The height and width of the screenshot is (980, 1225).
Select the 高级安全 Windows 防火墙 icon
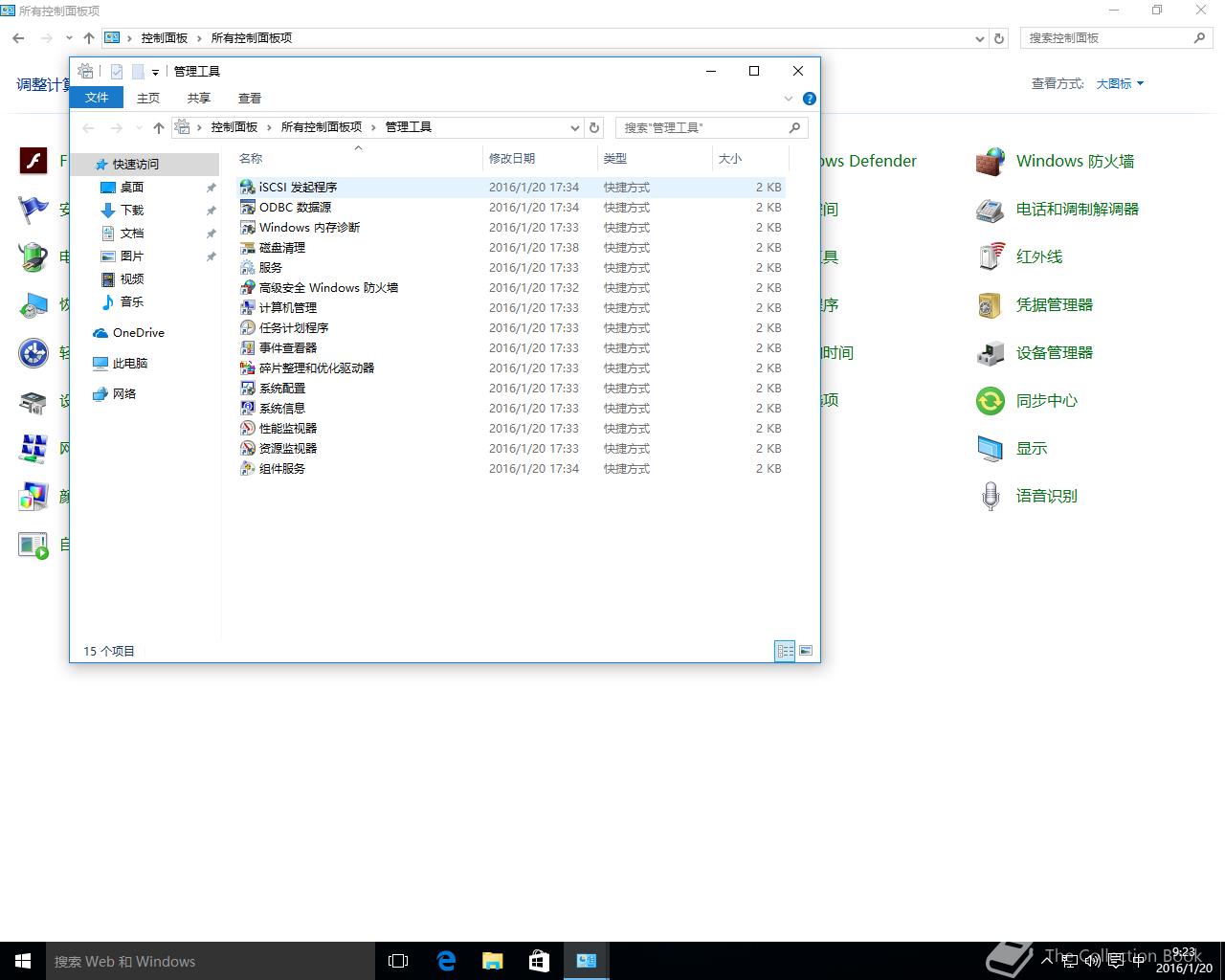pyautogui.click(x=248, y=287)
